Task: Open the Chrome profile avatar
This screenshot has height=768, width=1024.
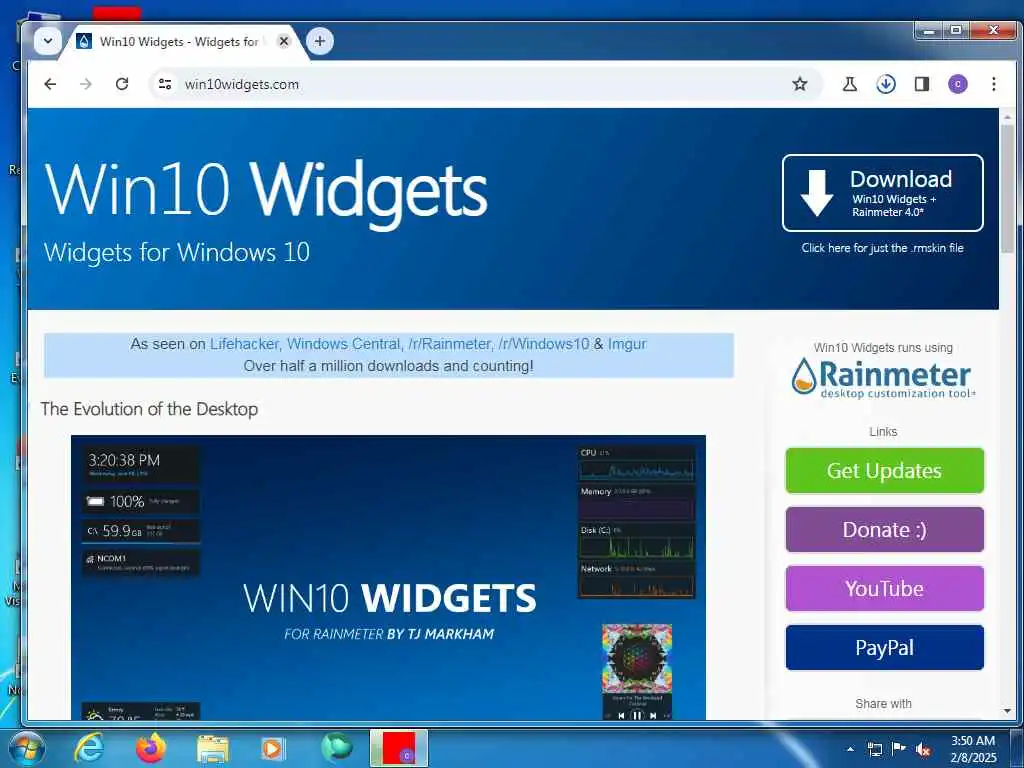Action: click(957, 84)
